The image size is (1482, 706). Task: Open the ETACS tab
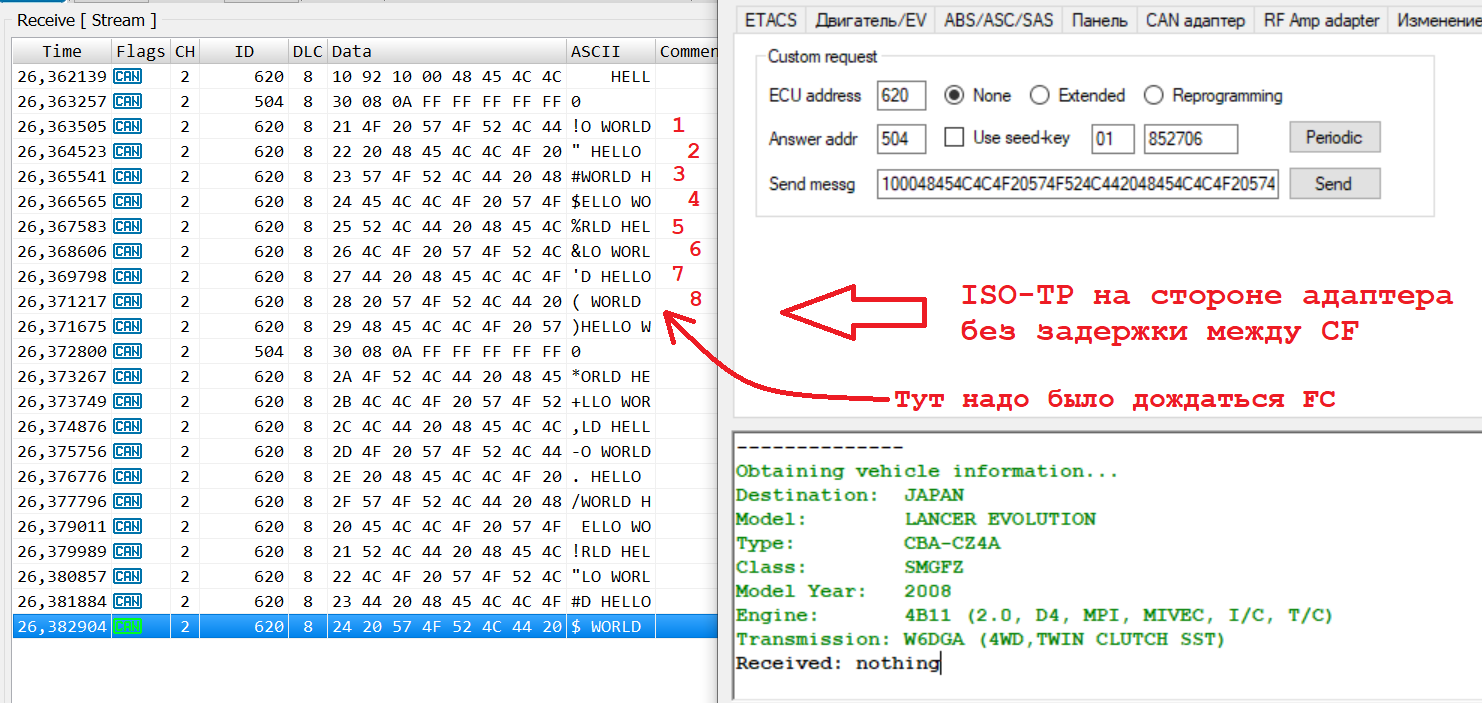pyautogui.click(x=771, y=20)
